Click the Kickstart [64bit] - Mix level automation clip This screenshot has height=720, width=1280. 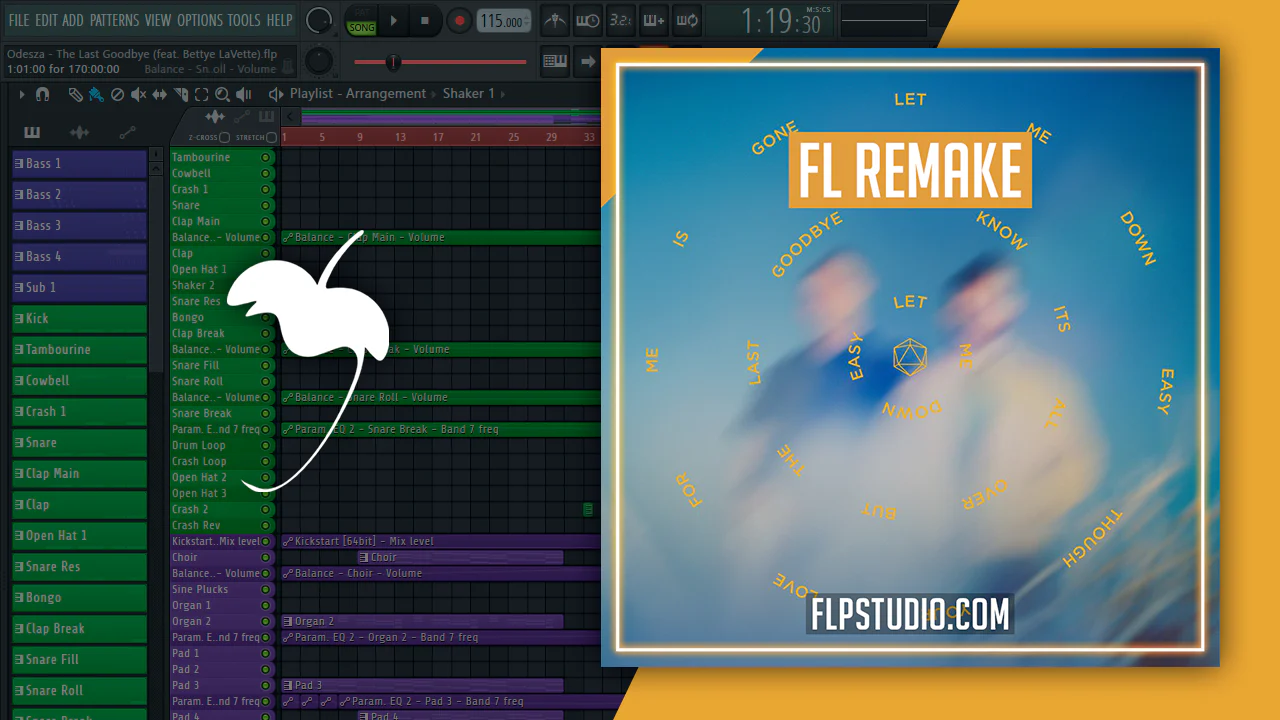tap(441, 541)
